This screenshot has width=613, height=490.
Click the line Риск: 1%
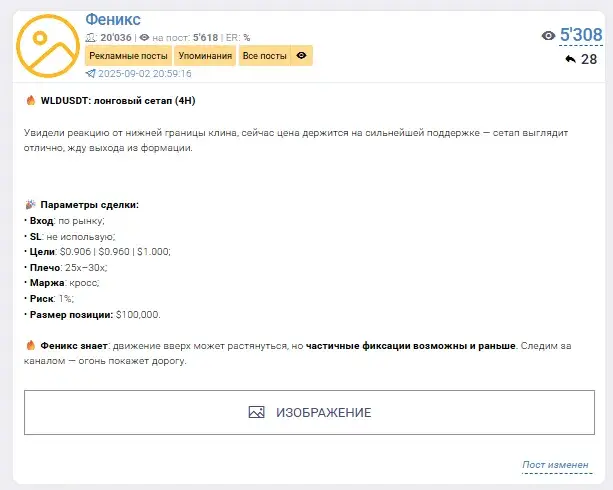click(49, 299)
